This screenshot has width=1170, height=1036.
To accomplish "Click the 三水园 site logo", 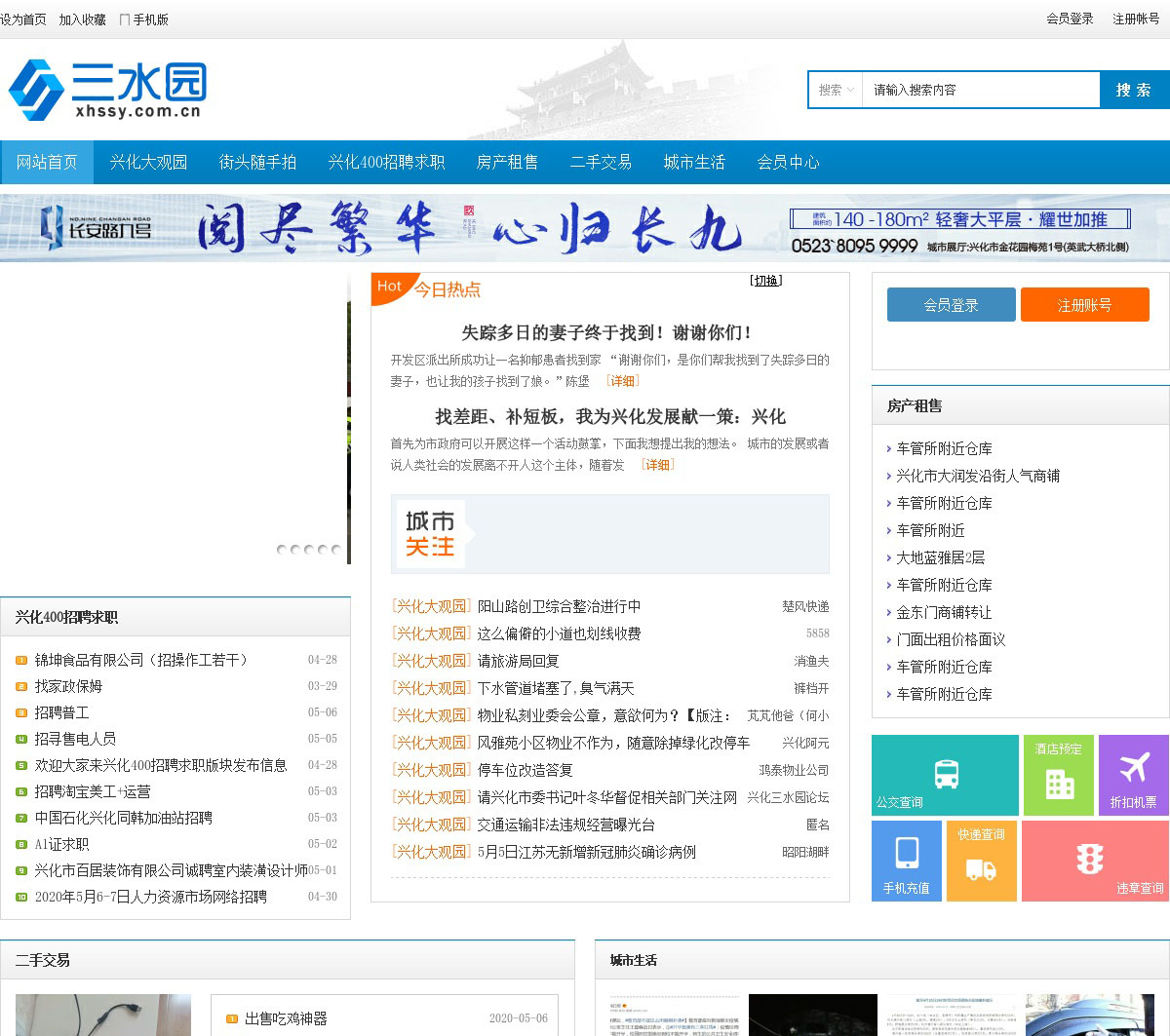I will point(107,90).
